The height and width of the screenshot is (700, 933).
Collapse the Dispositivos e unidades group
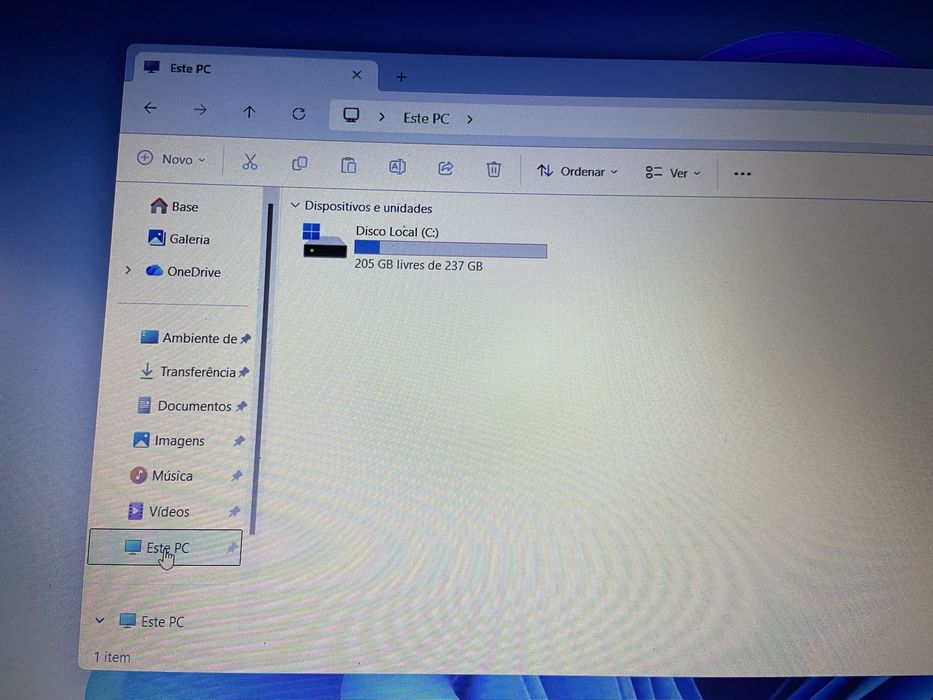pos(295,205)
